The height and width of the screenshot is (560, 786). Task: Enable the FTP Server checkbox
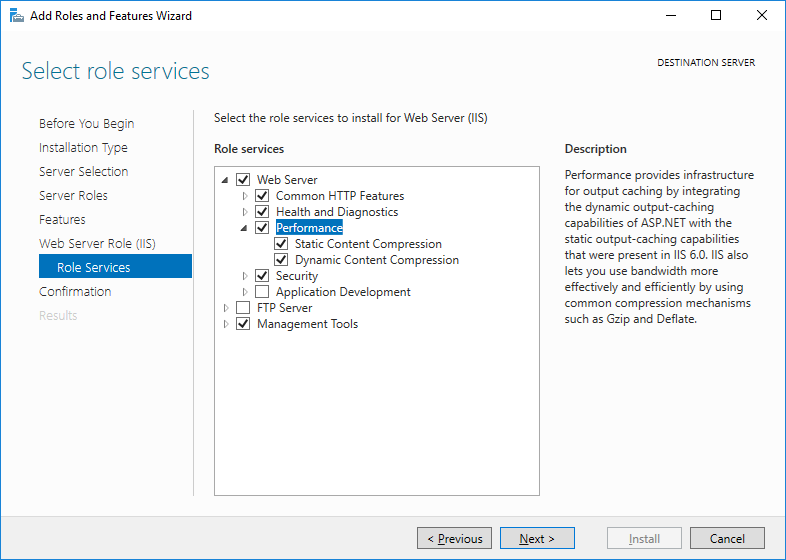pyautogui.click(x=243, y=308)
